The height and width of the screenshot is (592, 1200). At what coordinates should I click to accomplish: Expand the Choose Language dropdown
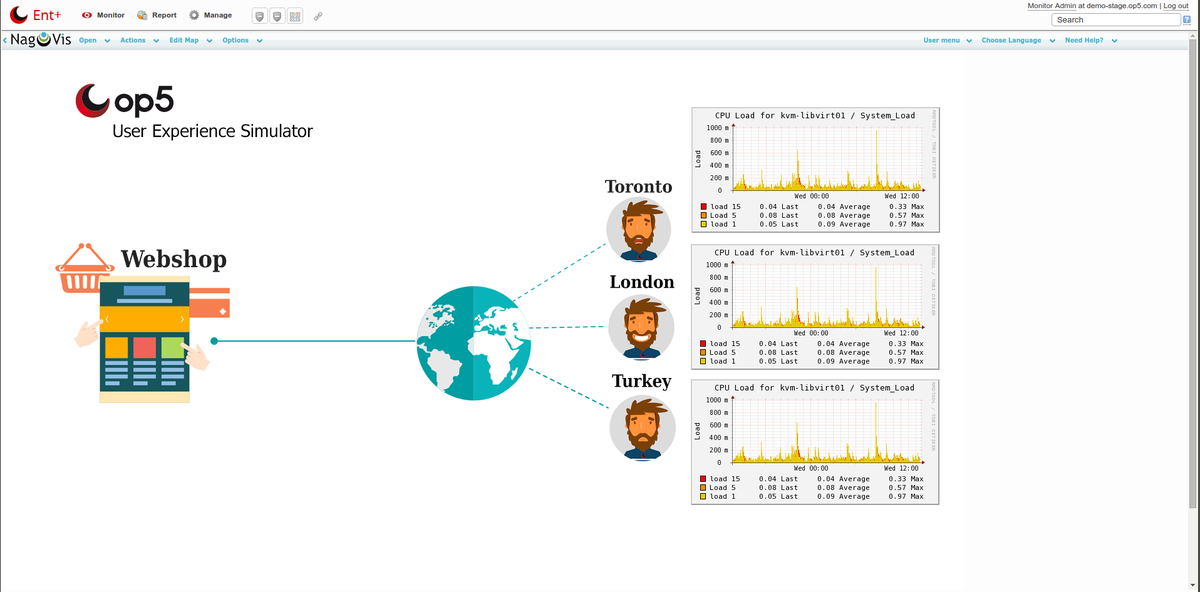point(1018,41)
